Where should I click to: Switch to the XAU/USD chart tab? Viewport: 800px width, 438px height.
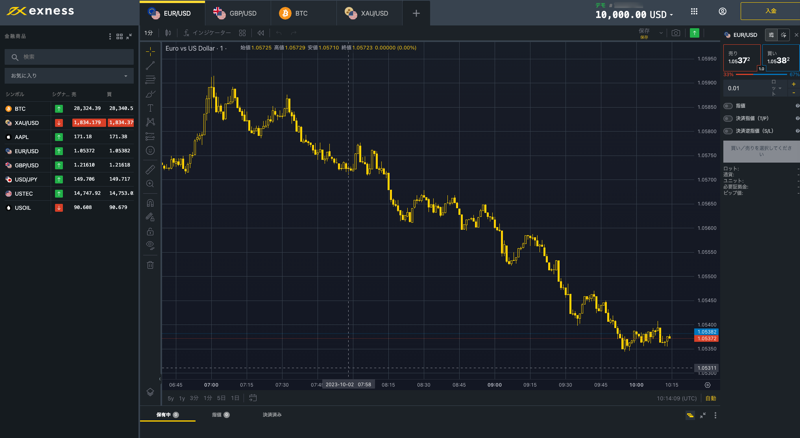coord(367,13)
